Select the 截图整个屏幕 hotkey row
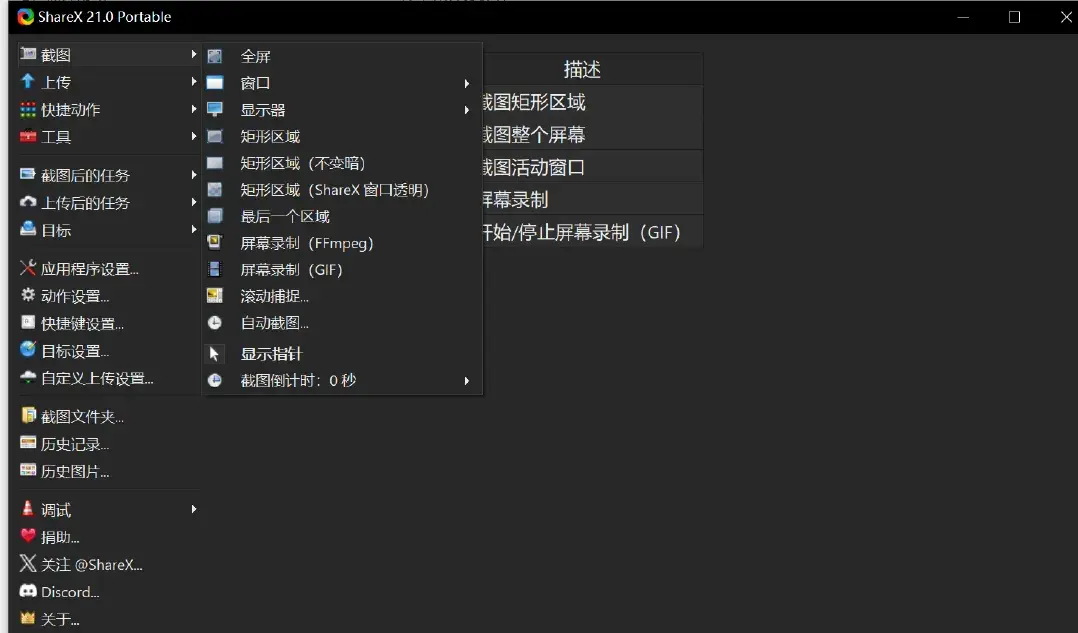The width and height of the screenshot is (1078, 633). pyautogui.click(x=593, y=134)
